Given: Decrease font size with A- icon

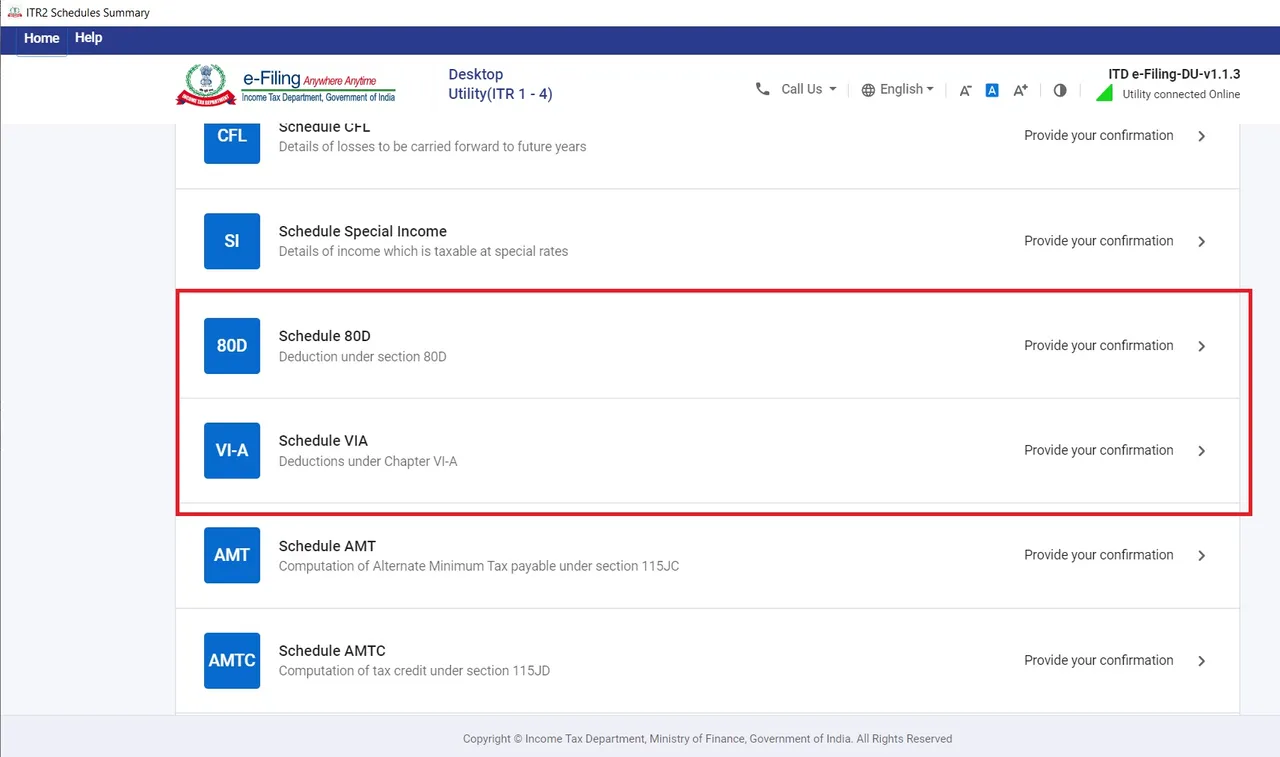Looking at the screenshot, I should tap(965, 90).
